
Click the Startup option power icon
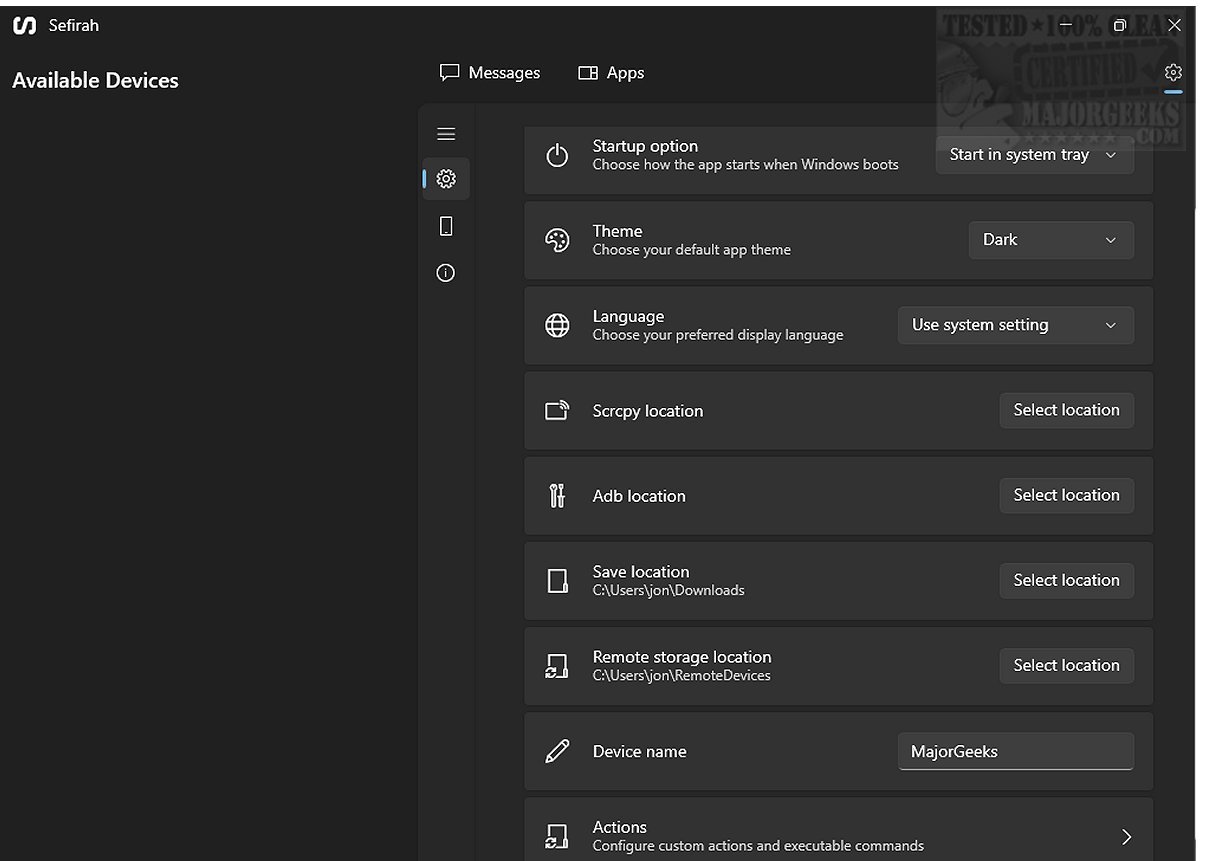tap(557, 155)
